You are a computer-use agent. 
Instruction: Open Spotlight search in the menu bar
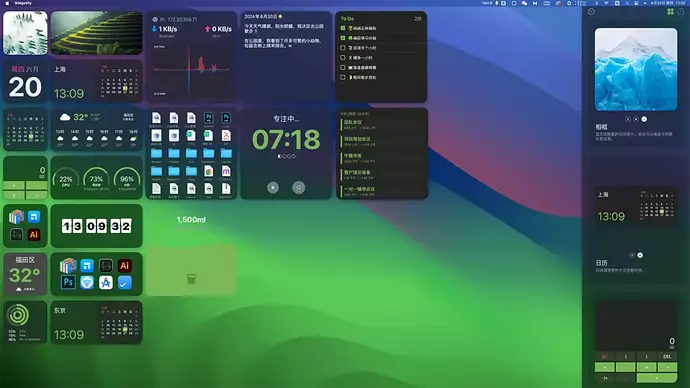pos(627,3)
